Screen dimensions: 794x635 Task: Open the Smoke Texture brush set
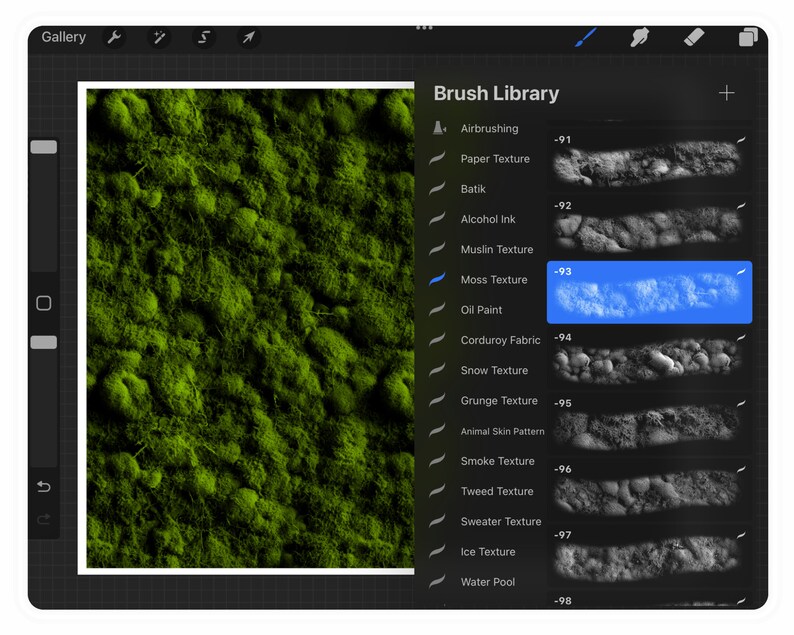click(486, 461)
